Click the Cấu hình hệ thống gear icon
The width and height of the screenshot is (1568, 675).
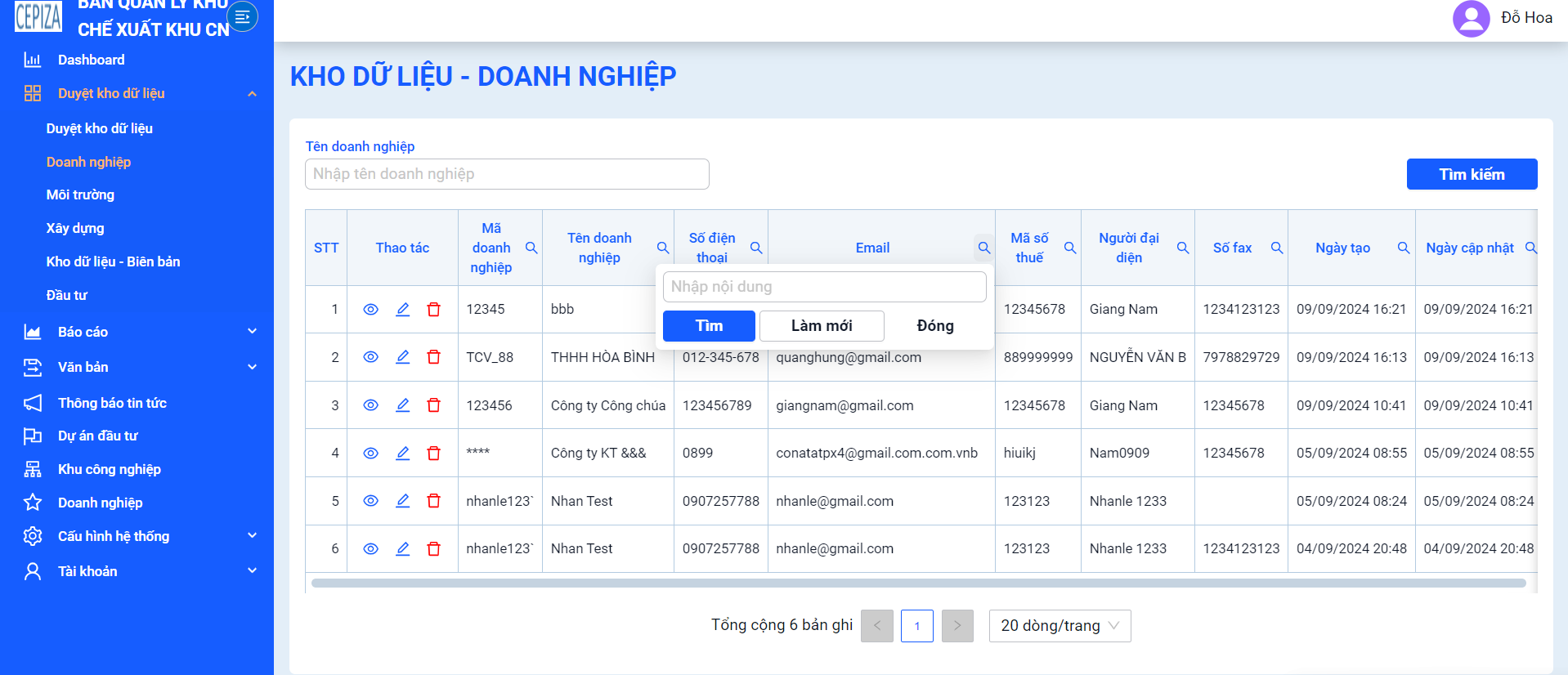click(33, 536)
